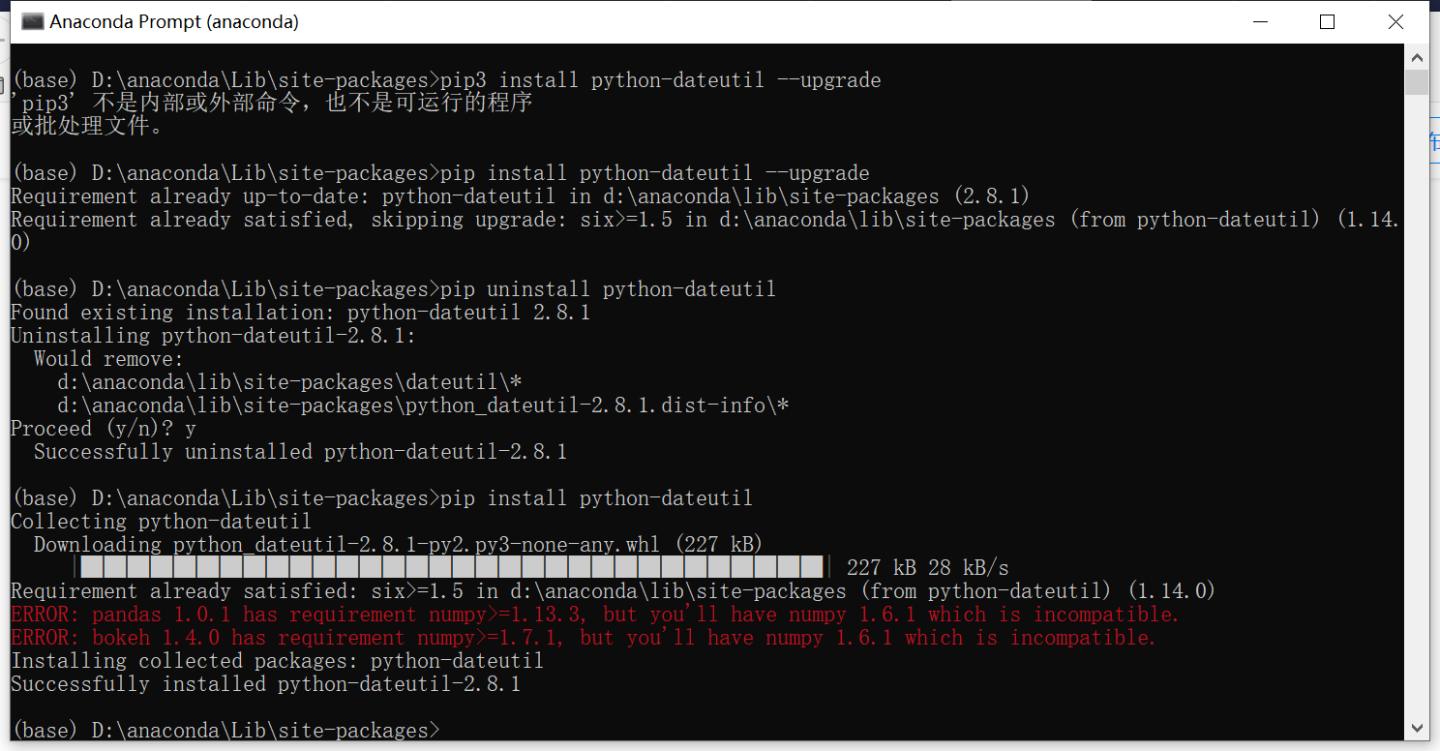Viewport: 1440px width, 751px height.
Task: Click the "Anaconda Prompt (anaconda)" title text
Action: pyautogui.click(x=174, y=21)
